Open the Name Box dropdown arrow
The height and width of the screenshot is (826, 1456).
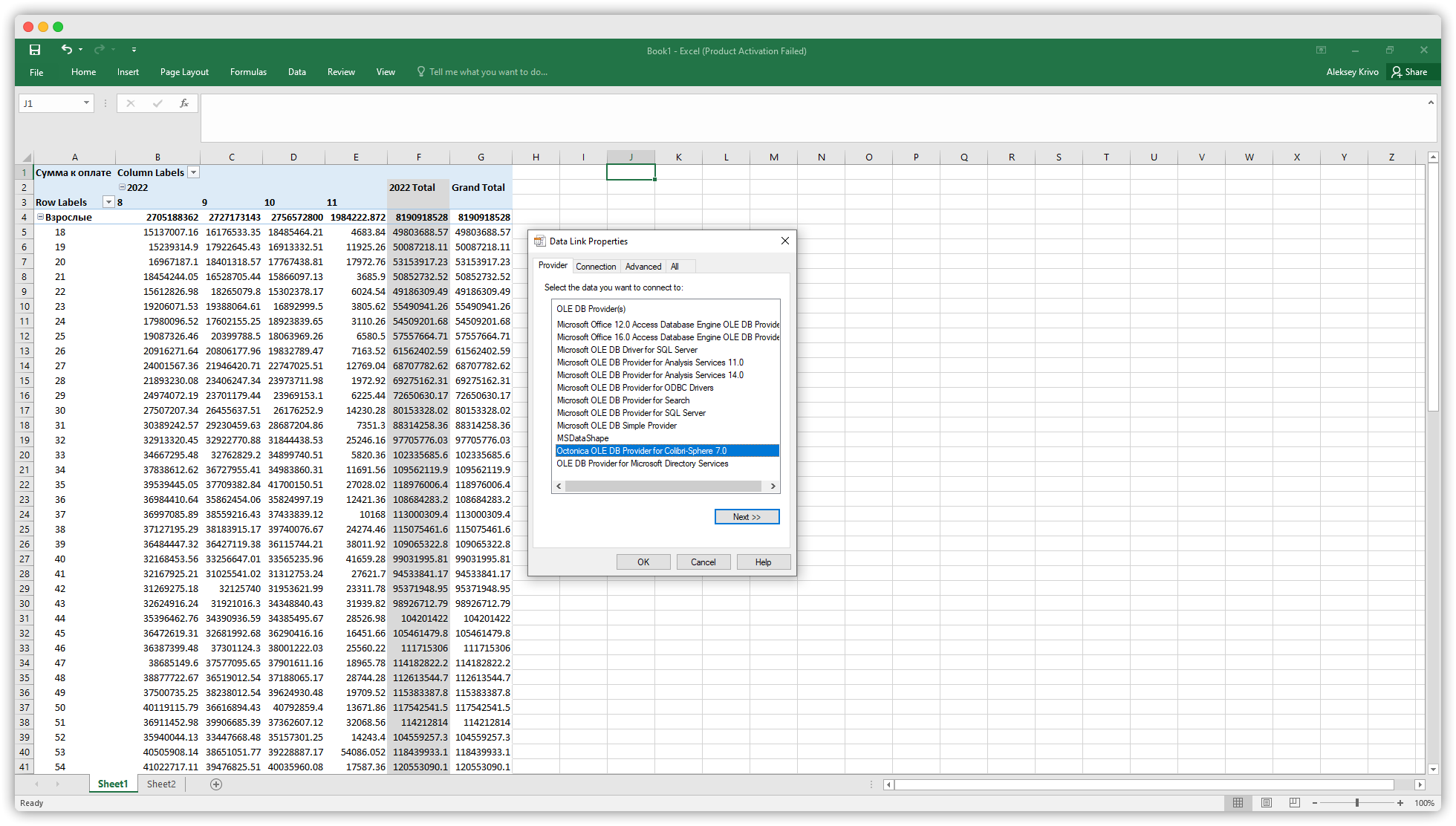(86, 103)
